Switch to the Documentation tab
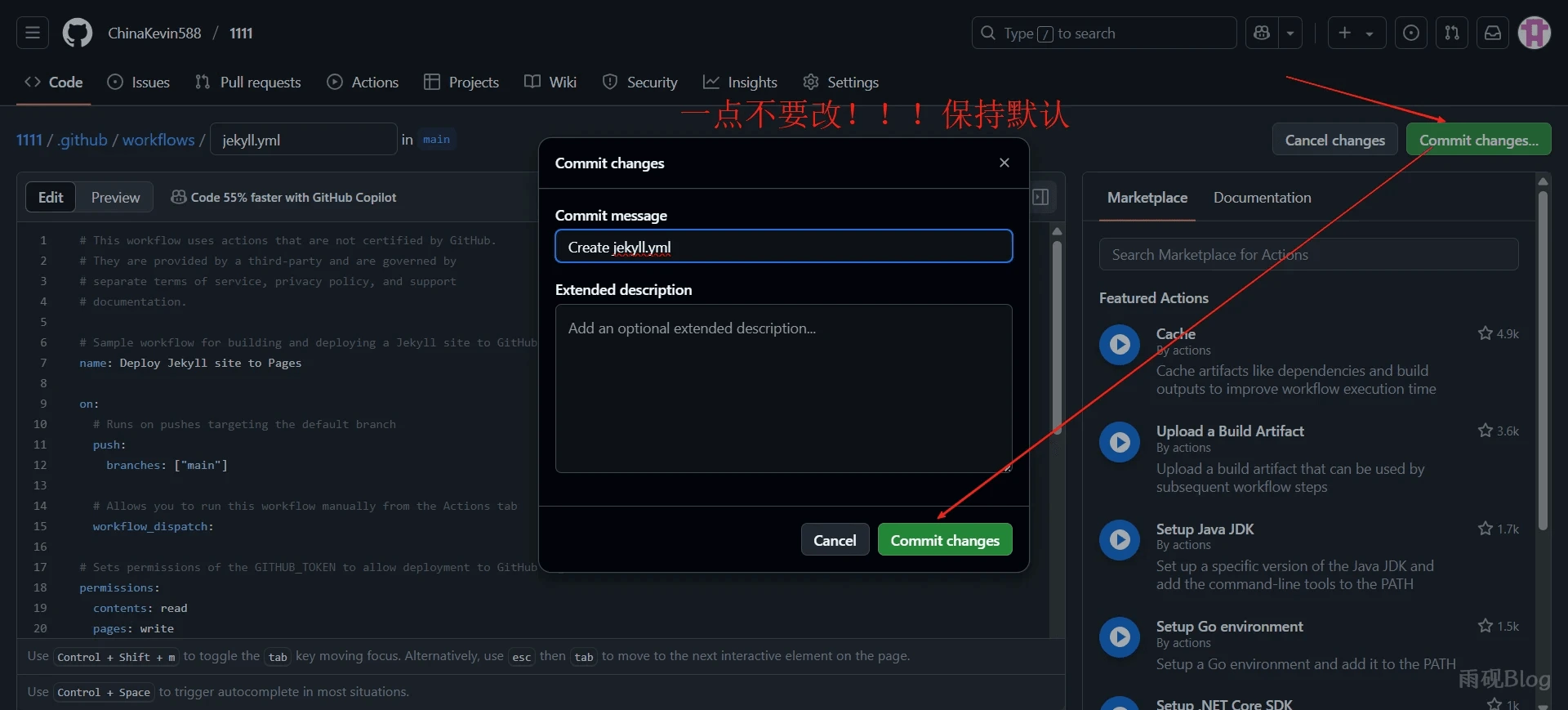The width and height of the screenshot is (1568, 710). tap(1262, 198)
